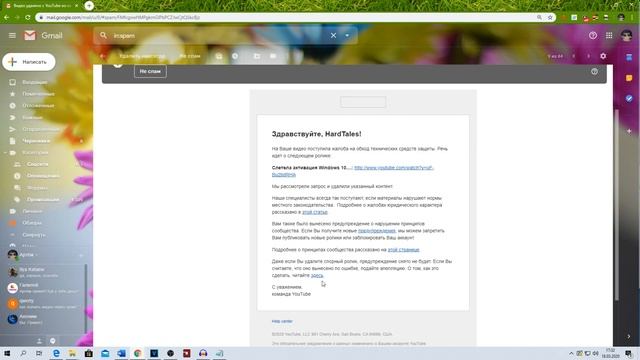Open the 'этой странице' link in the email
Screen dimensions: 640x360
coord(403,249)
